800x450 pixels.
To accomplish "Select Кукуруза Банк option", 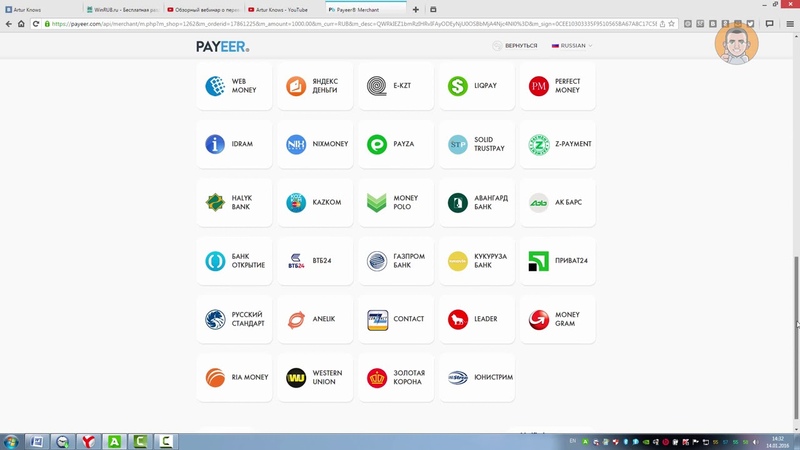I will tap(477, 261).
